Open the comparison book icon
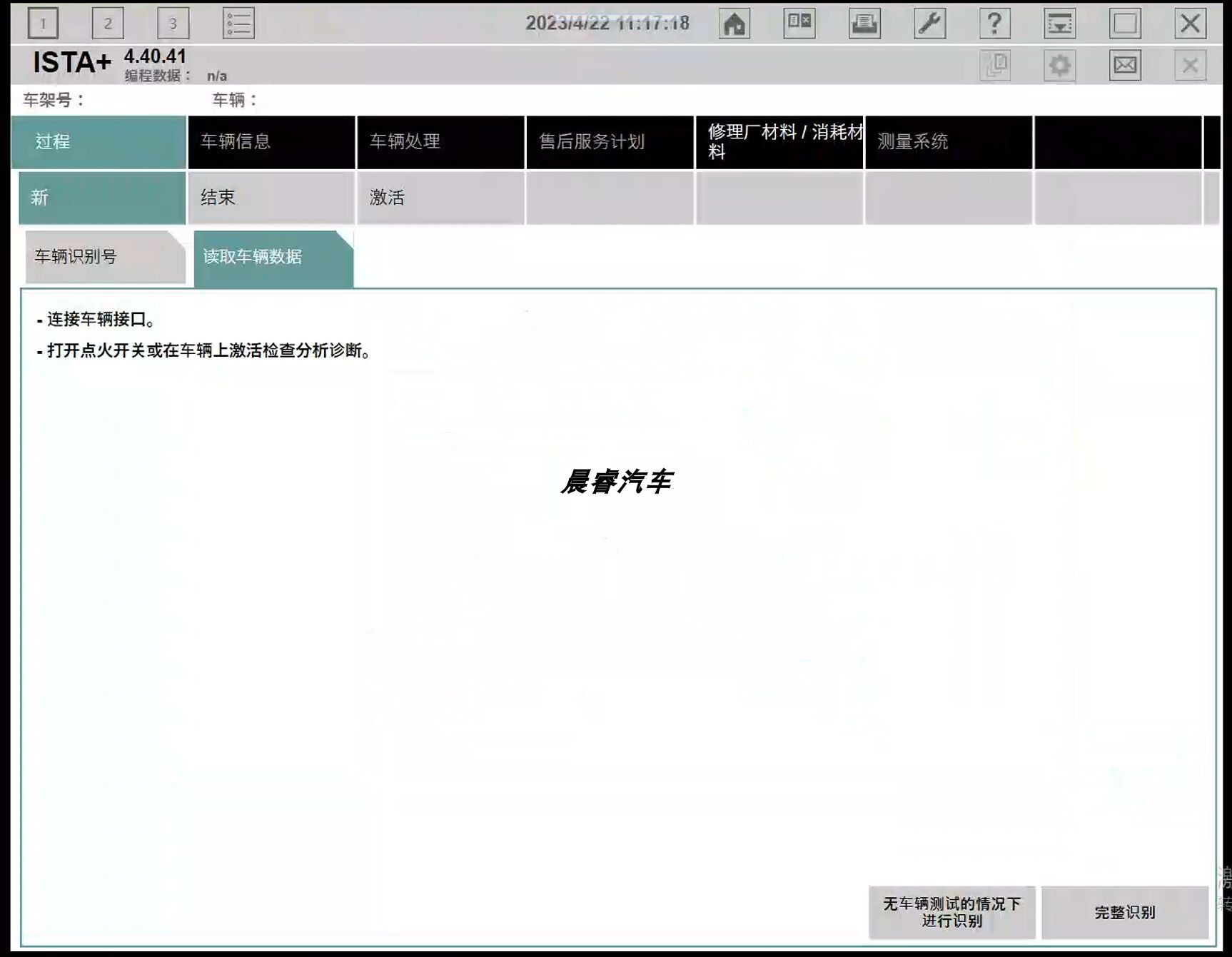Screen dimensions: 1232x957 click(799, 24)
